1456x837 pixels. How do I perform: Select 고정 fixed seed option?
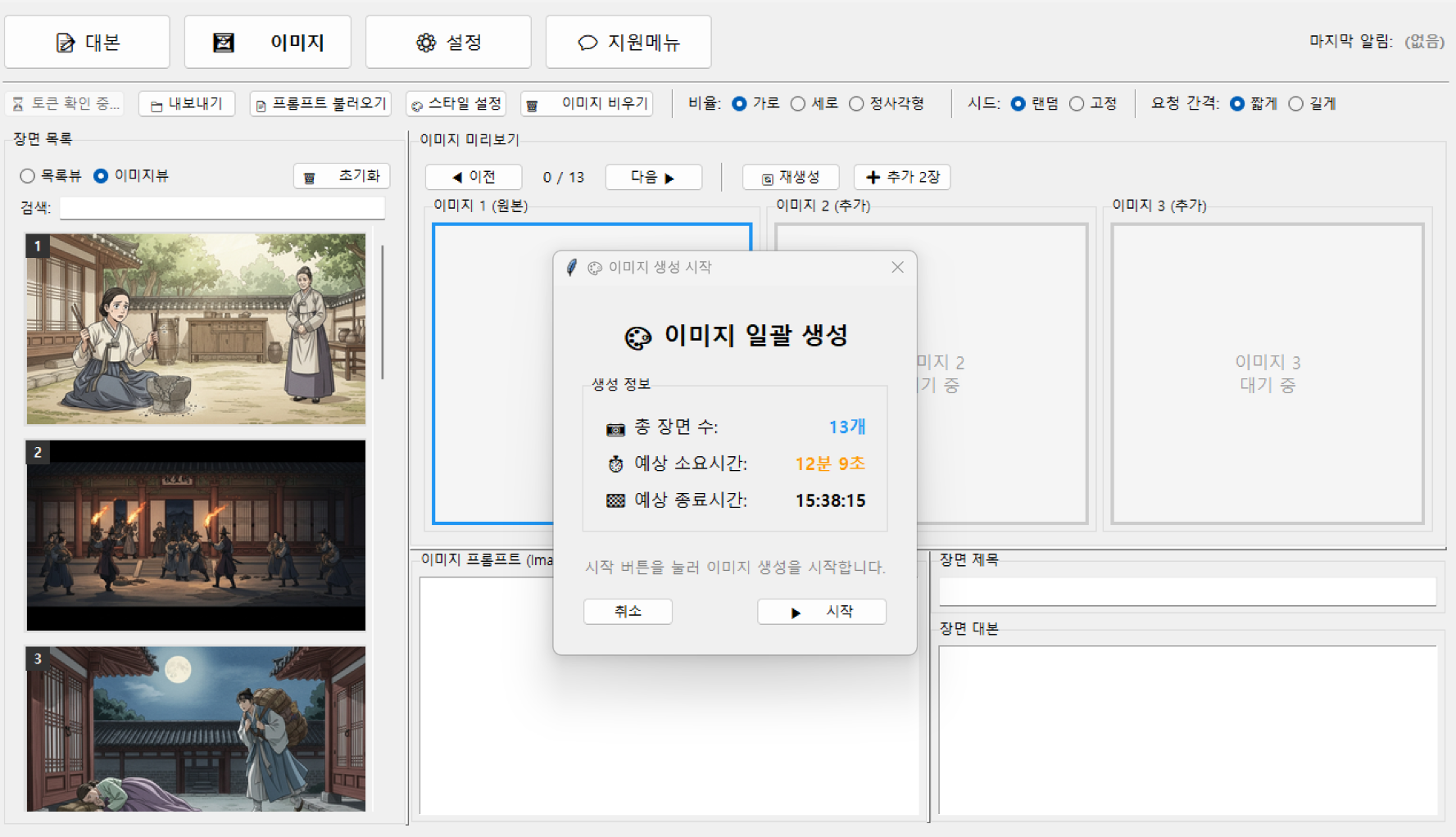(x=1077, y=104)
